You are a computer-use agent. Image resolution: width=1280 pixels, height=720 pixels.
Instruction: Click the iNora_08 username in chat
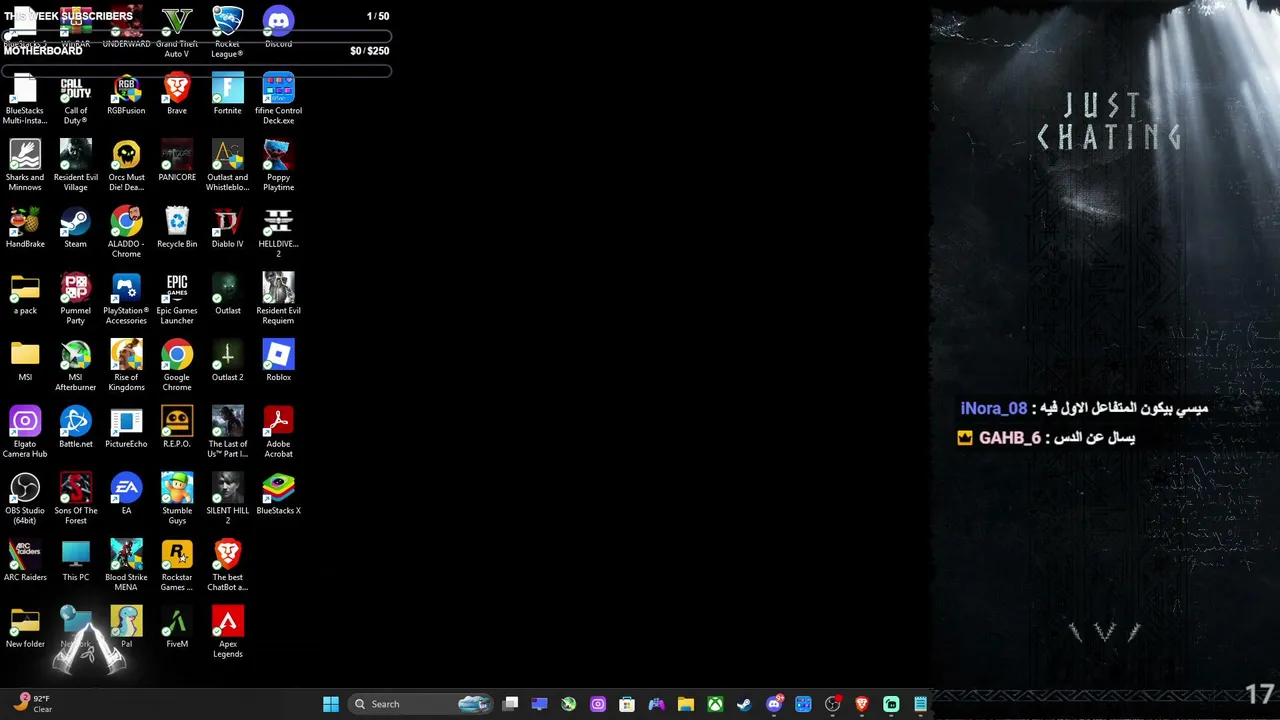click(x=994, y=408)
